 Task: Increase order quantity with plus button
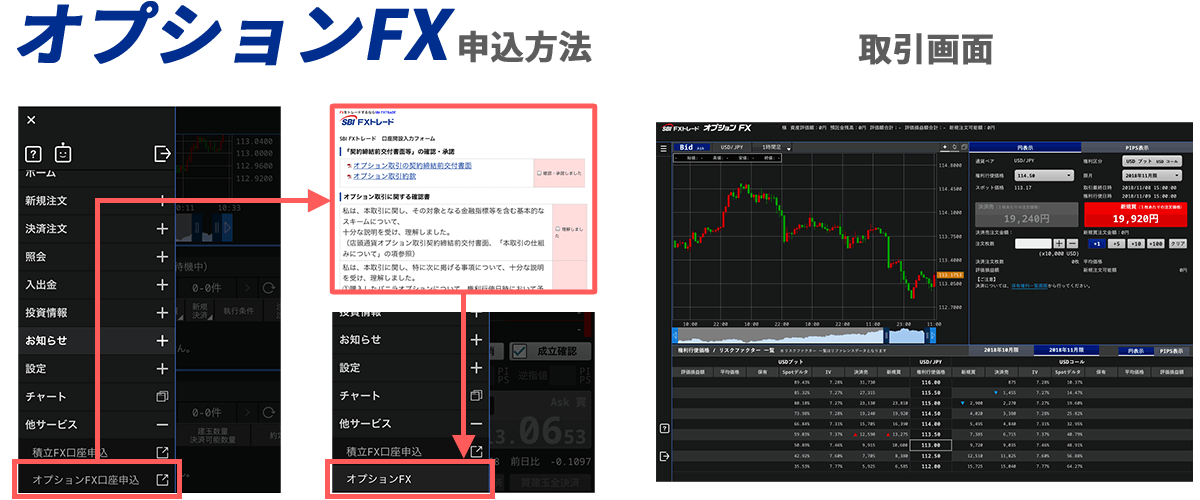pyautogui.click(x=1059, y=243)
